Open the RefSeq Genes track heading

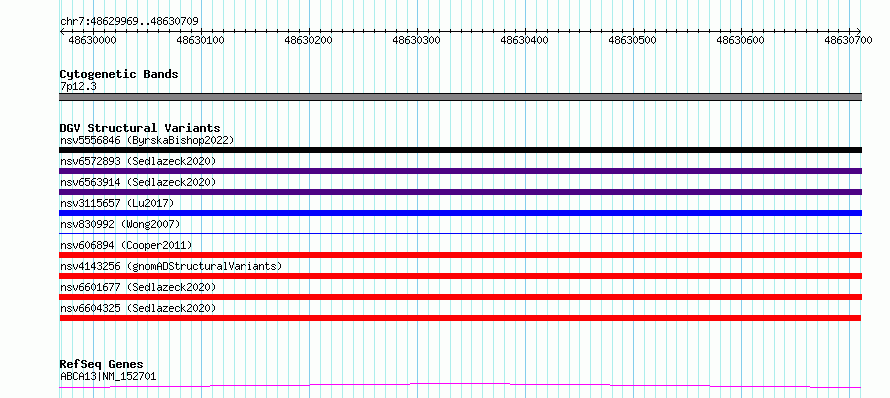pyautogui.click(x=102, y=365)
